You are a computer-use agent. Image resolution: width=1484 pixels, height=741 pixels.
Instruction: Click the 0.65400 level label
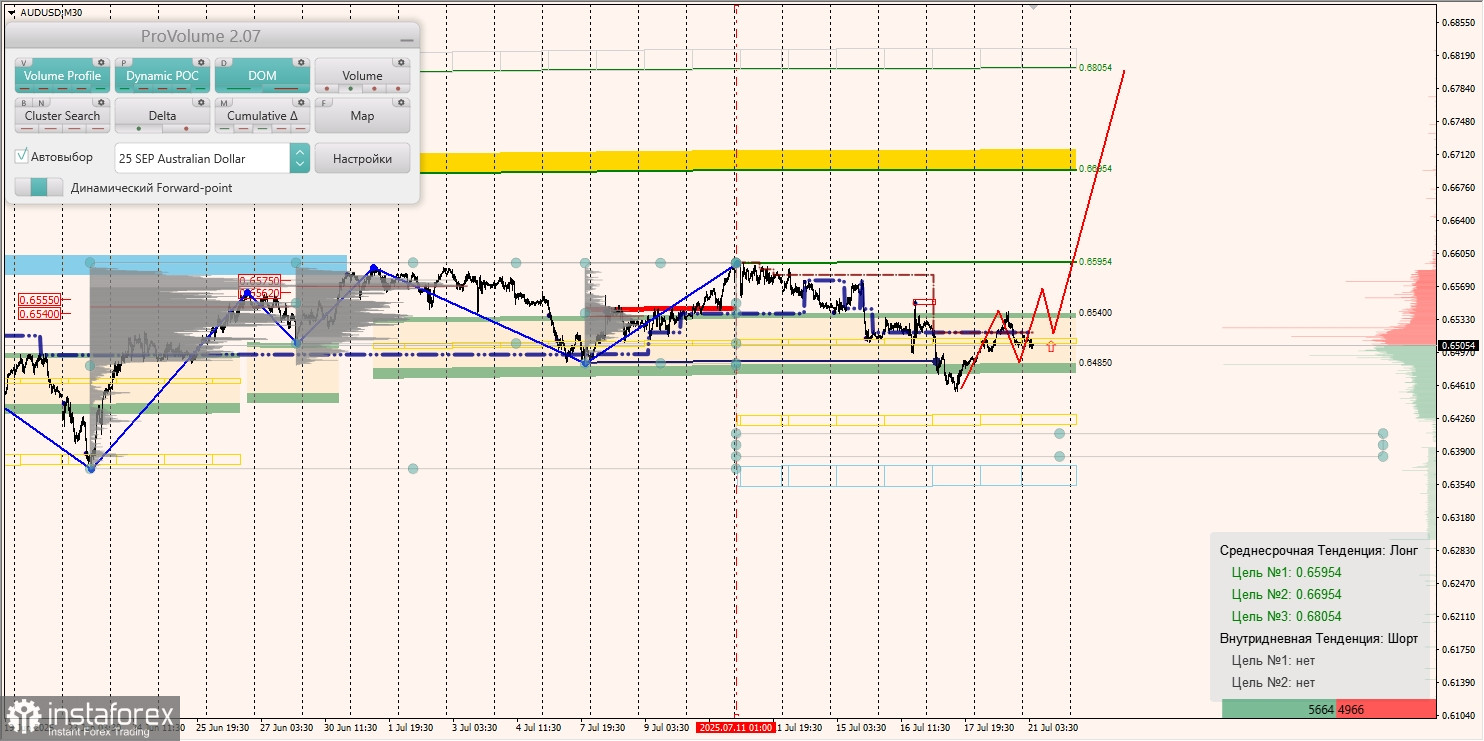click(x=1095, y=312)
